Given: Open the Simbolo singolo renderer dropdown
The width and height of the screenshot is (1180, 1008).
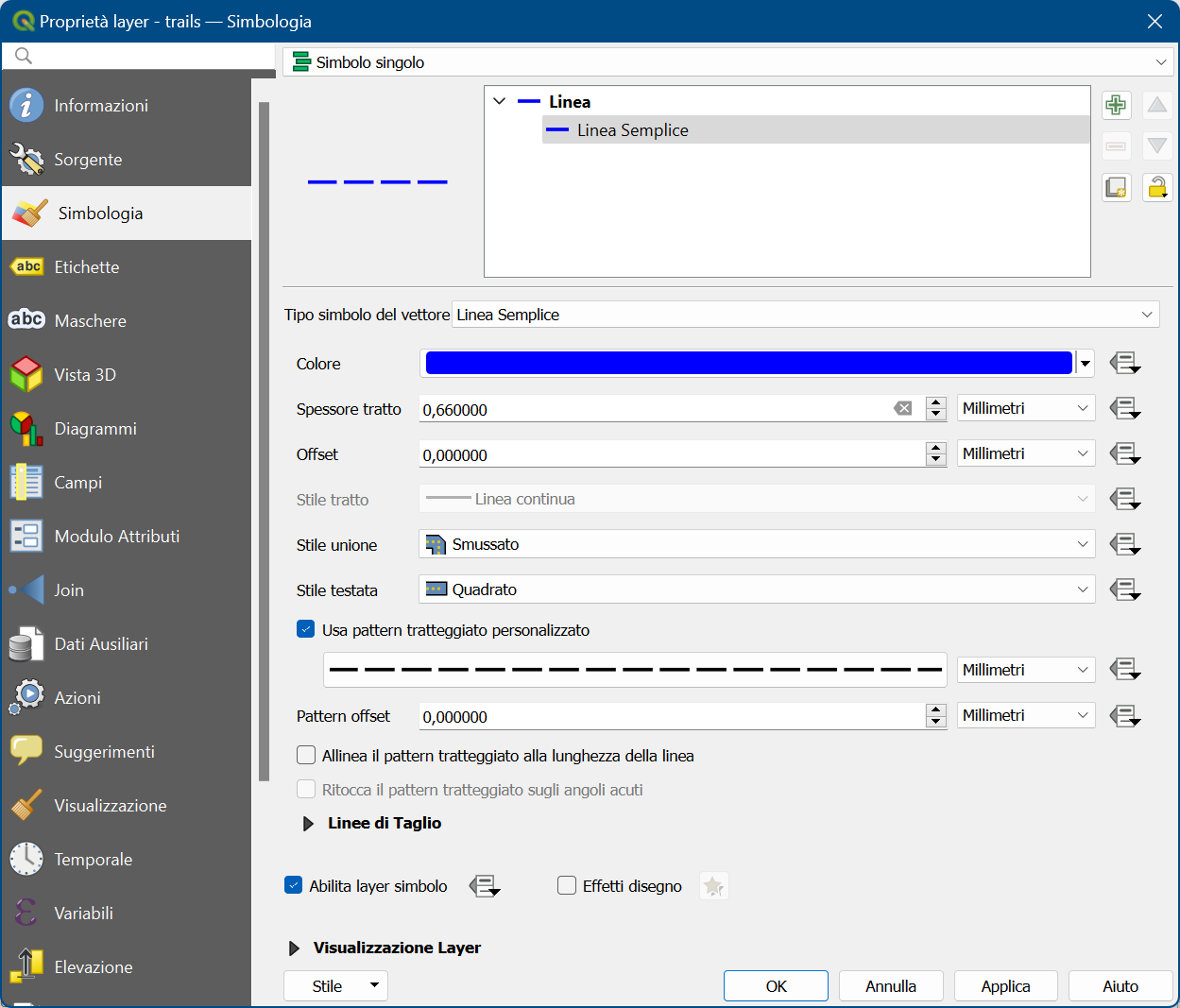Looking at the screenshot, I should 728,62.
